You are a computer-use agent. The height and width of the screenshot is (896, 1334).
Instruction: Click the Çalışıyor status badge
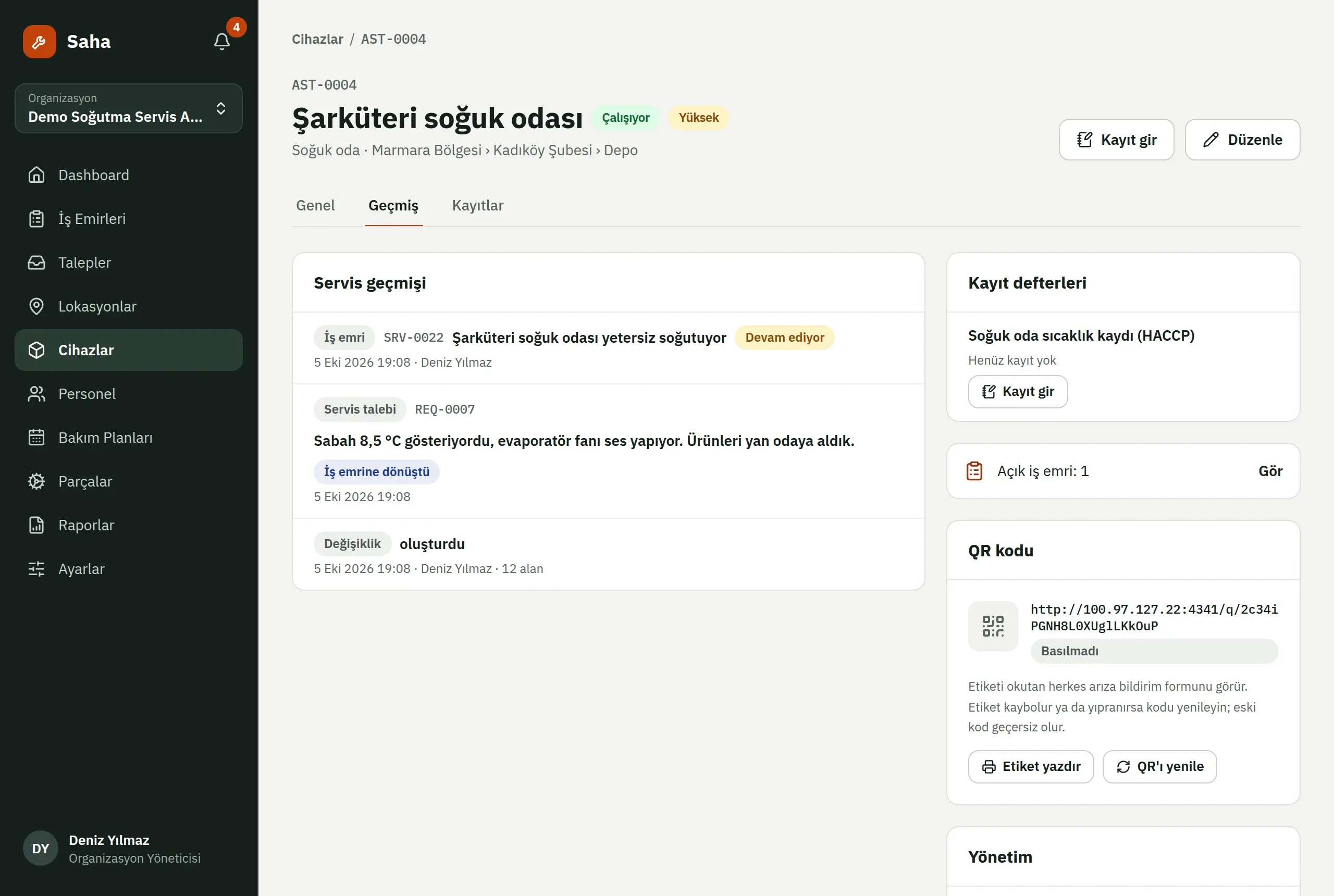click(x=625, y=118)
